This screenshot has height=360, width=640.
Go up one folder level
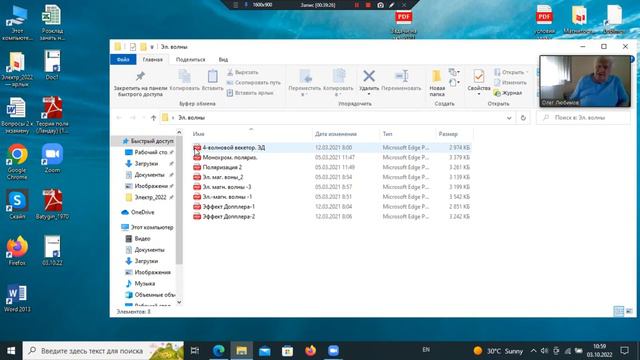[153, 118]
